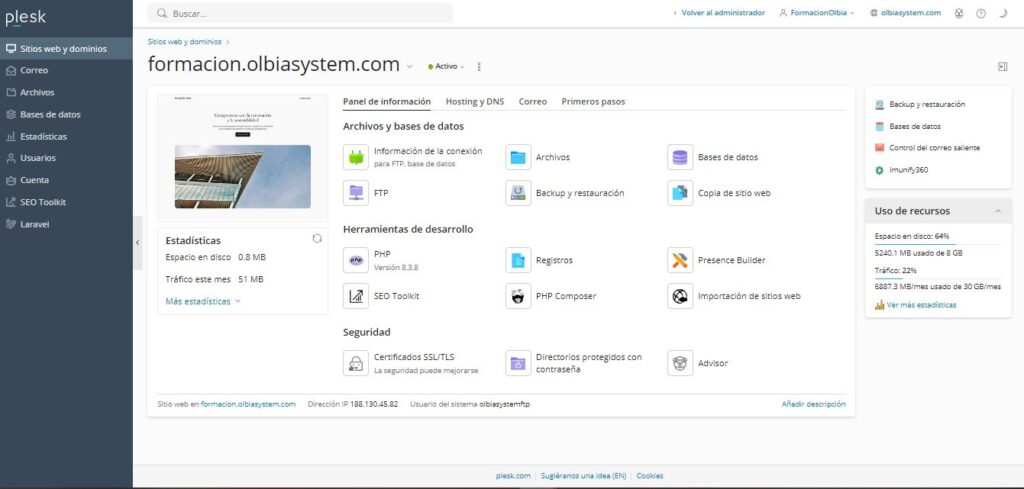The image size is (1024, 489).
Task: Switch to Primeros pasos tab
Action: pos(593,102)
